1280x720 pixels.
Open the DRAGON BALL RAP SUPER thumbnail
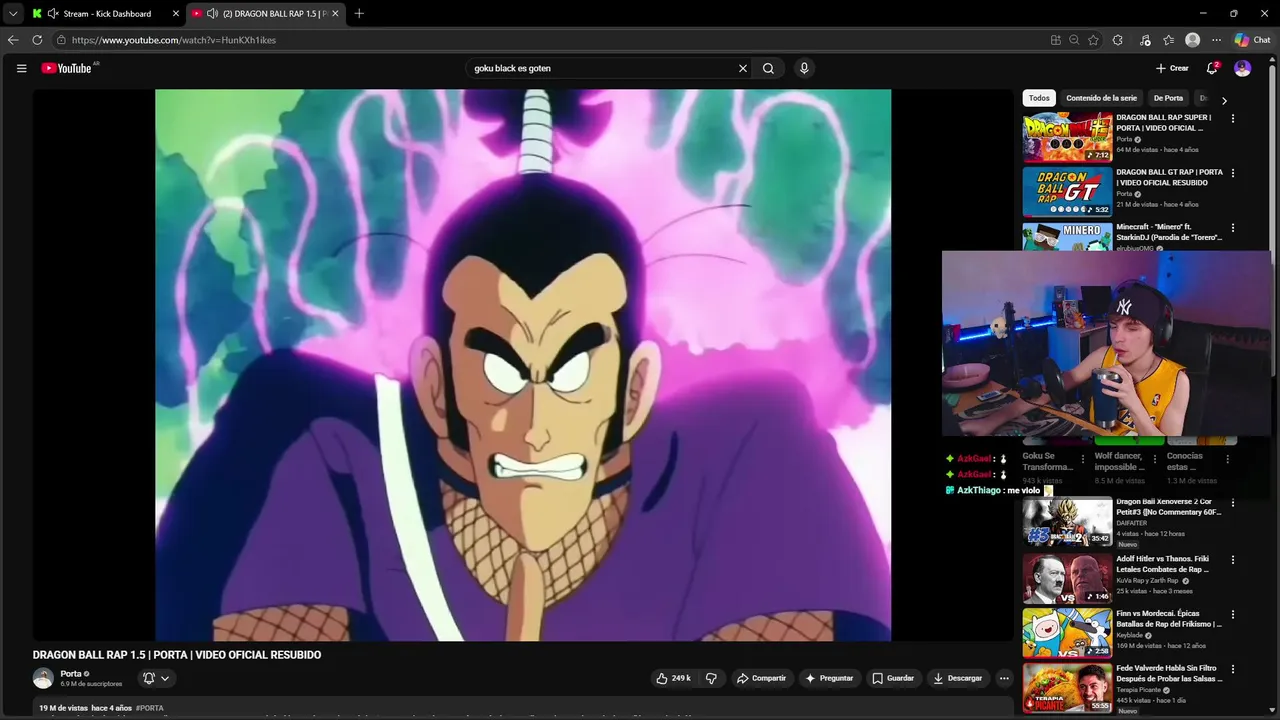(x=1067, y=137)
